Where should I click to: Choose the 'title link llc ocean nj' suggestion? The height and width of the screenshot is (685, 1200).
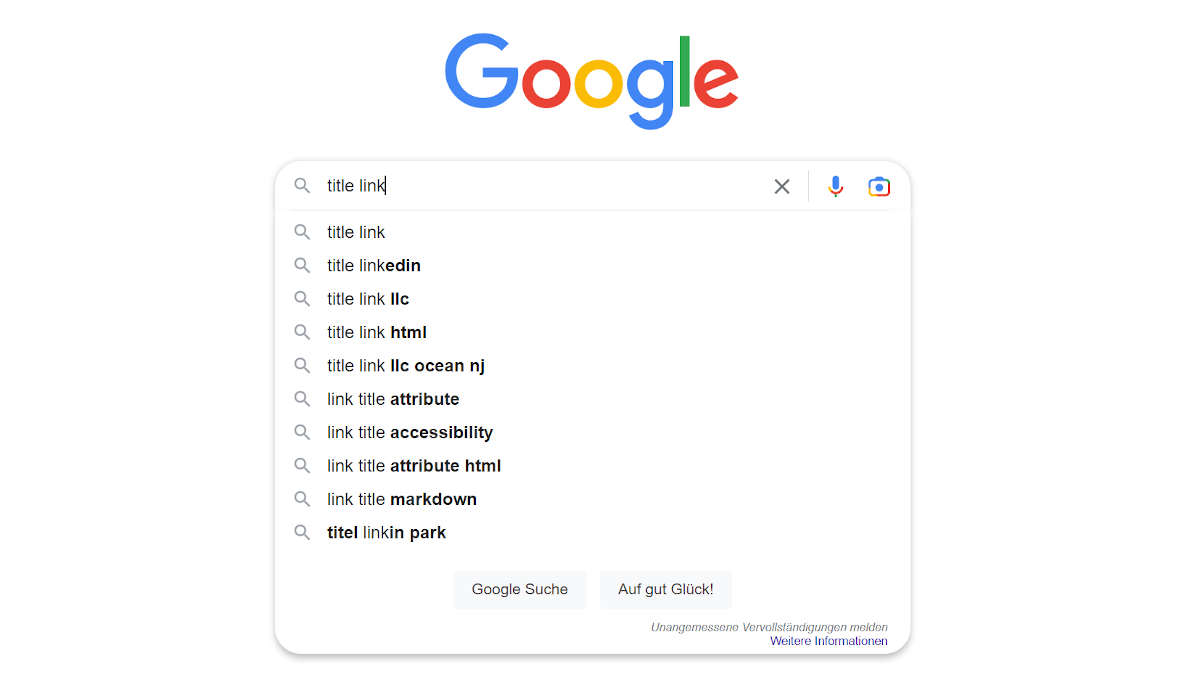(x=405, y=365)
